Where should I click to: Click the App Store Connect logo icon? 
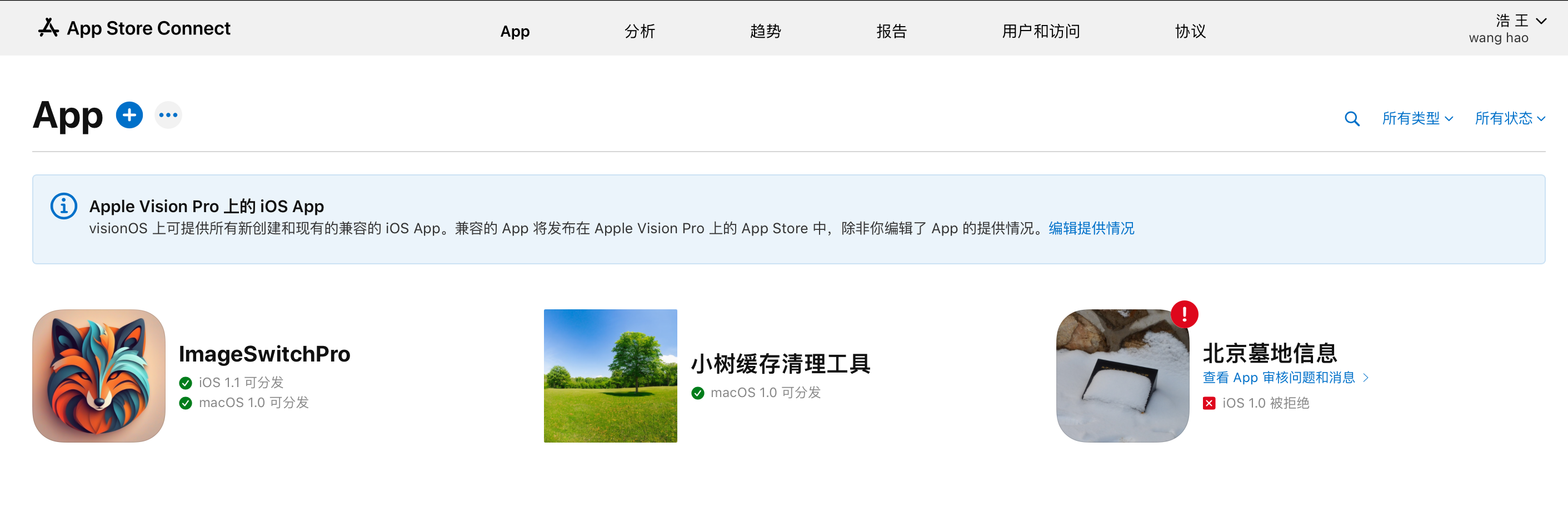[x=48, y=28]
